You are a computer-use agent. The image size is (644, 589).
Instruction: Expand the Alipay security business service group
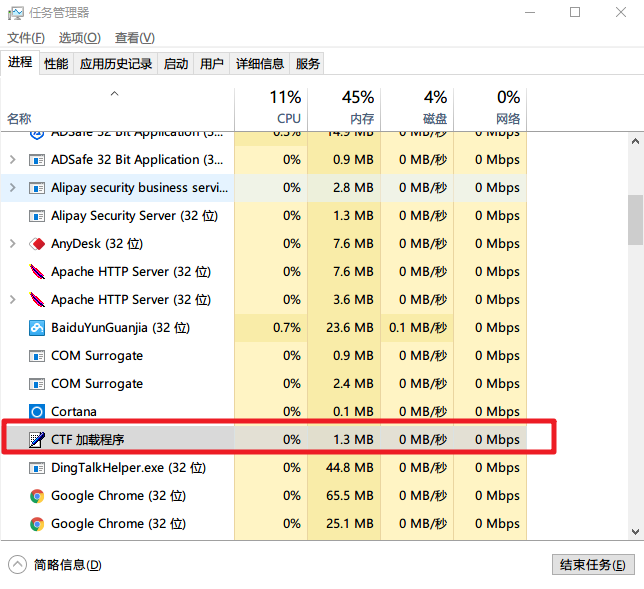click(12, 188)
